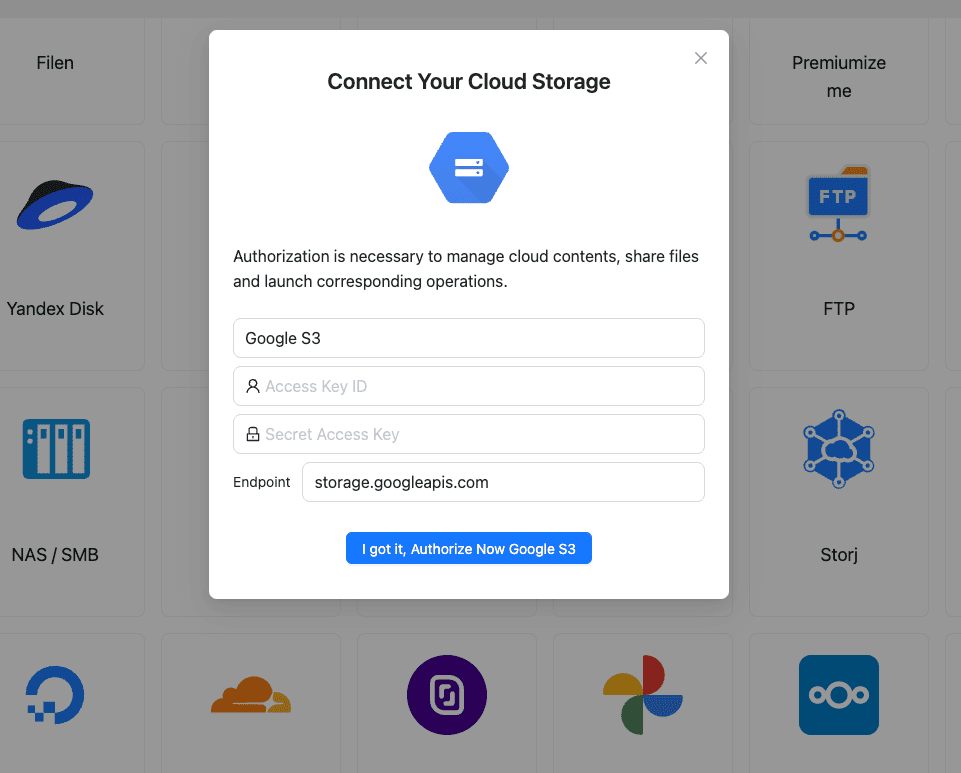Select the NAS / SMB server icon
This screenshot has width=961, height=773.
(55, 448)
